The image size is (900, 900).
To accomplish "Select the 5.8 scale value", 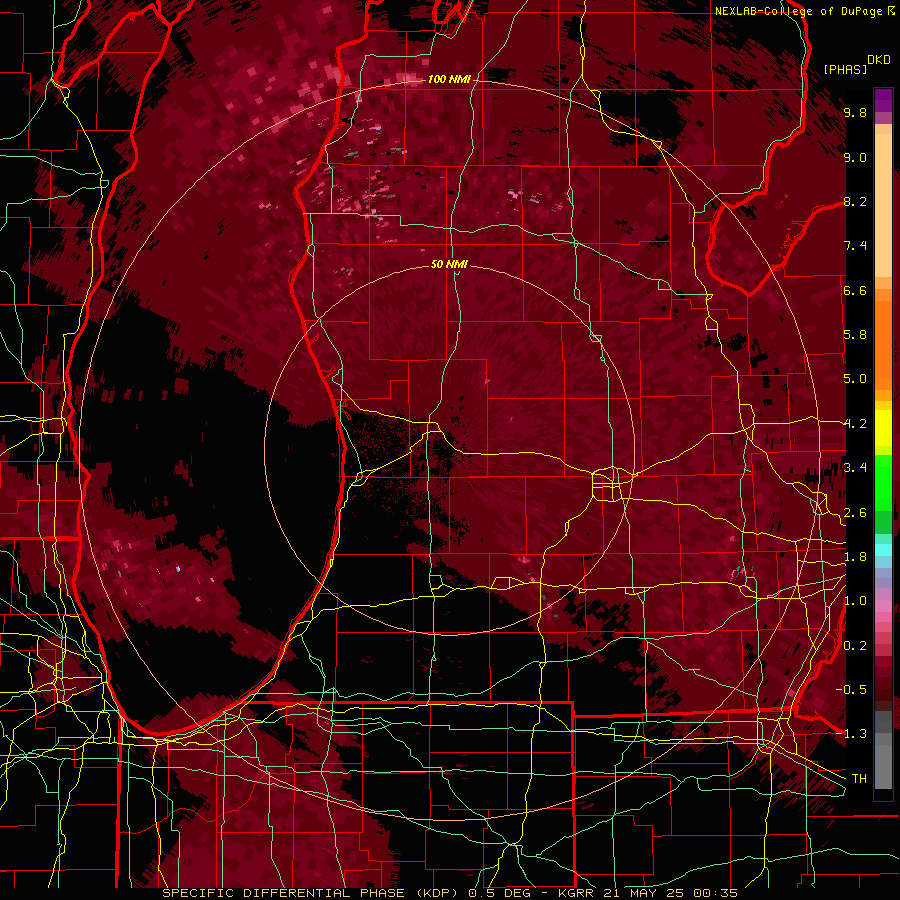I will pos(855,335).
